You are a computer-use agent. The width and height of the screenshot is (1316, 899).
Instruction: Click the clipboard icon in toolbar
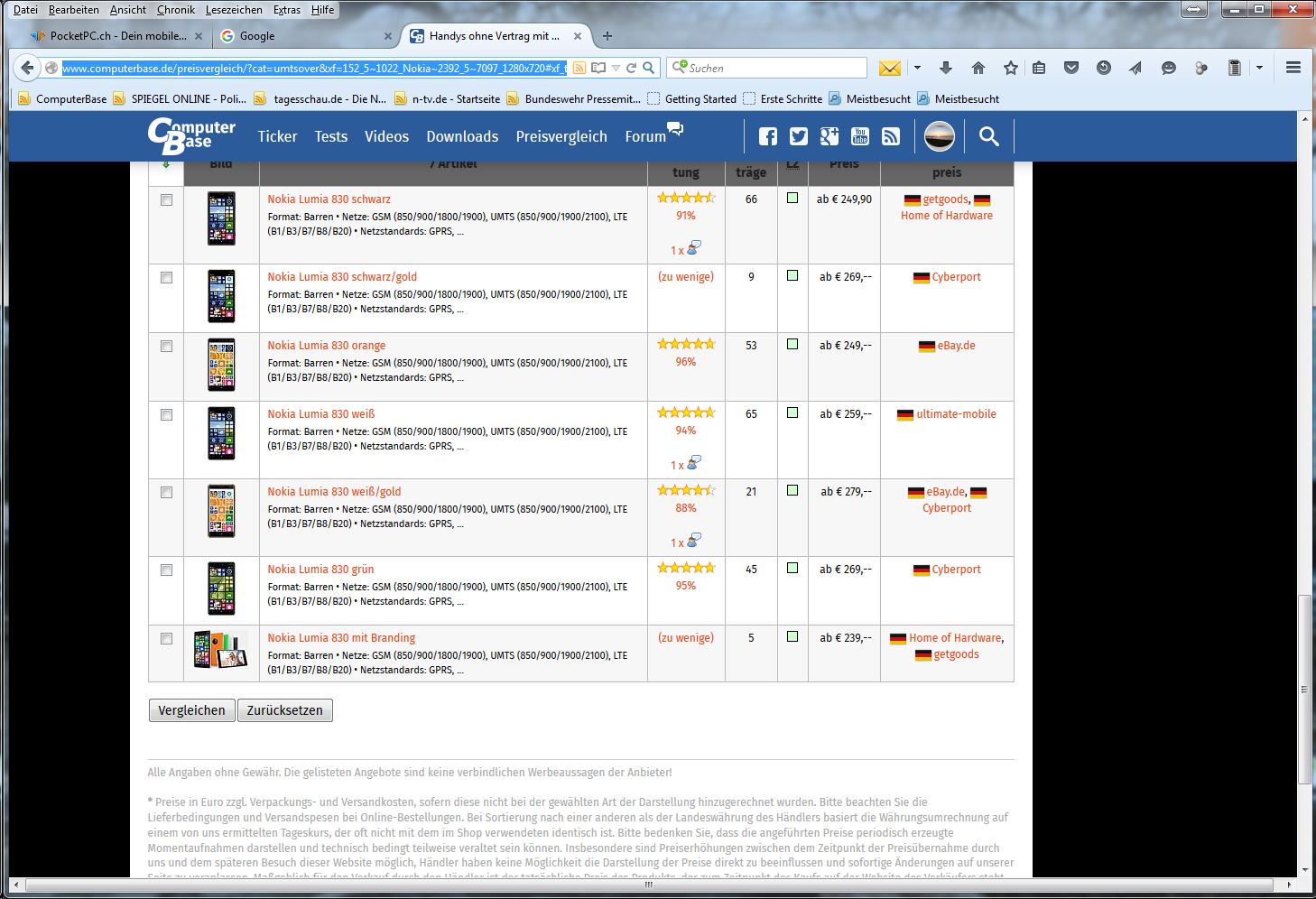pos(1235,68)
